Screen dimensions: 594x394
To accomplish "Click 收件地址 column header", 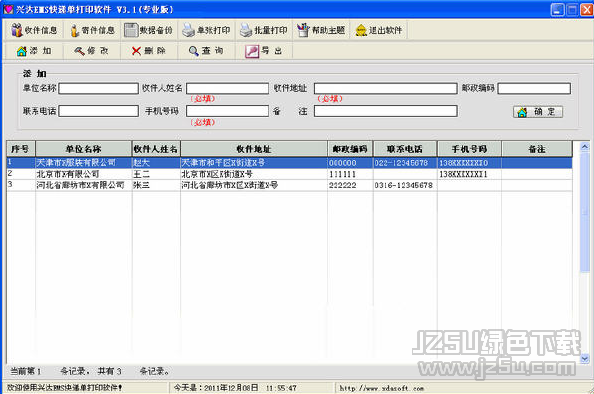I will click(x=254, y=149).
